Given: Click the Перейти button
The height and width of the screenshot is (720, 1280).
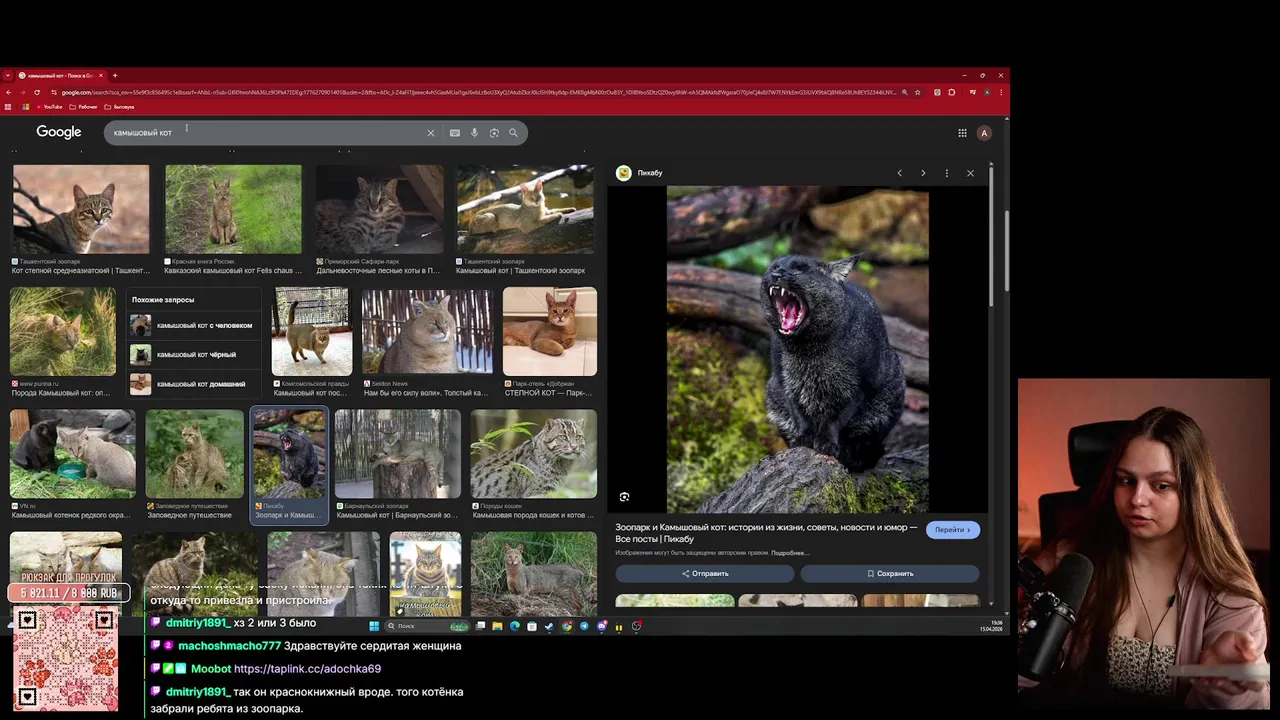Looking at the screenshot, I should tap(953, 530).
